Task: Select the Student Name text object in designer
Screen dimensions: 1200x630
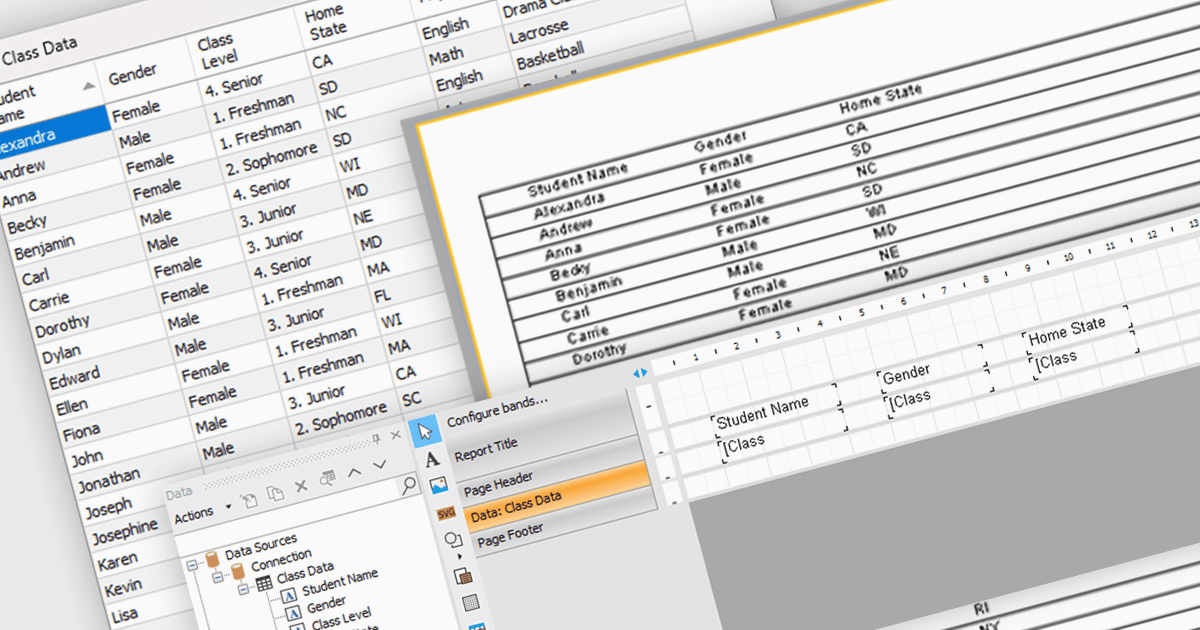Action: coord(777,412)
